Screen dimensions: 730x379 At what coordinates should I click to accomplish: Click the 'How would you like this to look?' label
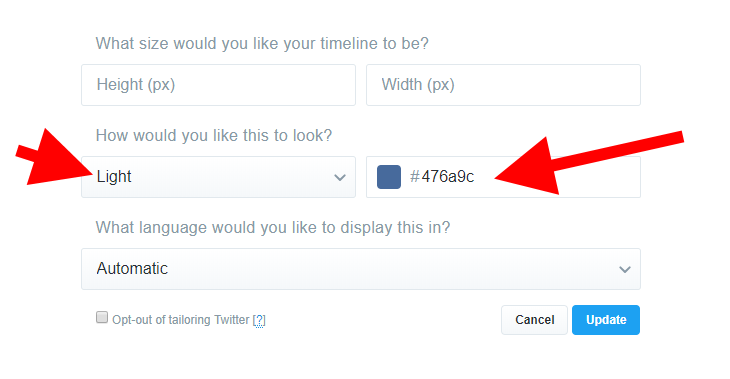point(214,135)
